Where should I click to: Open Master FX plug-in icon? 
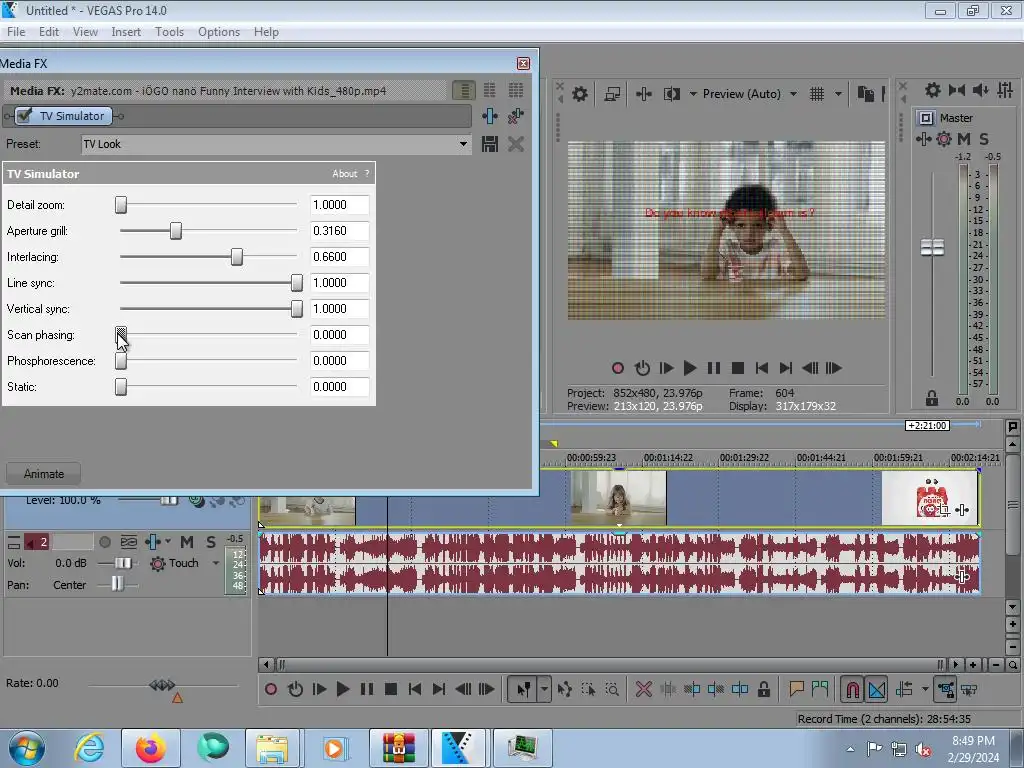pos(923,139)
